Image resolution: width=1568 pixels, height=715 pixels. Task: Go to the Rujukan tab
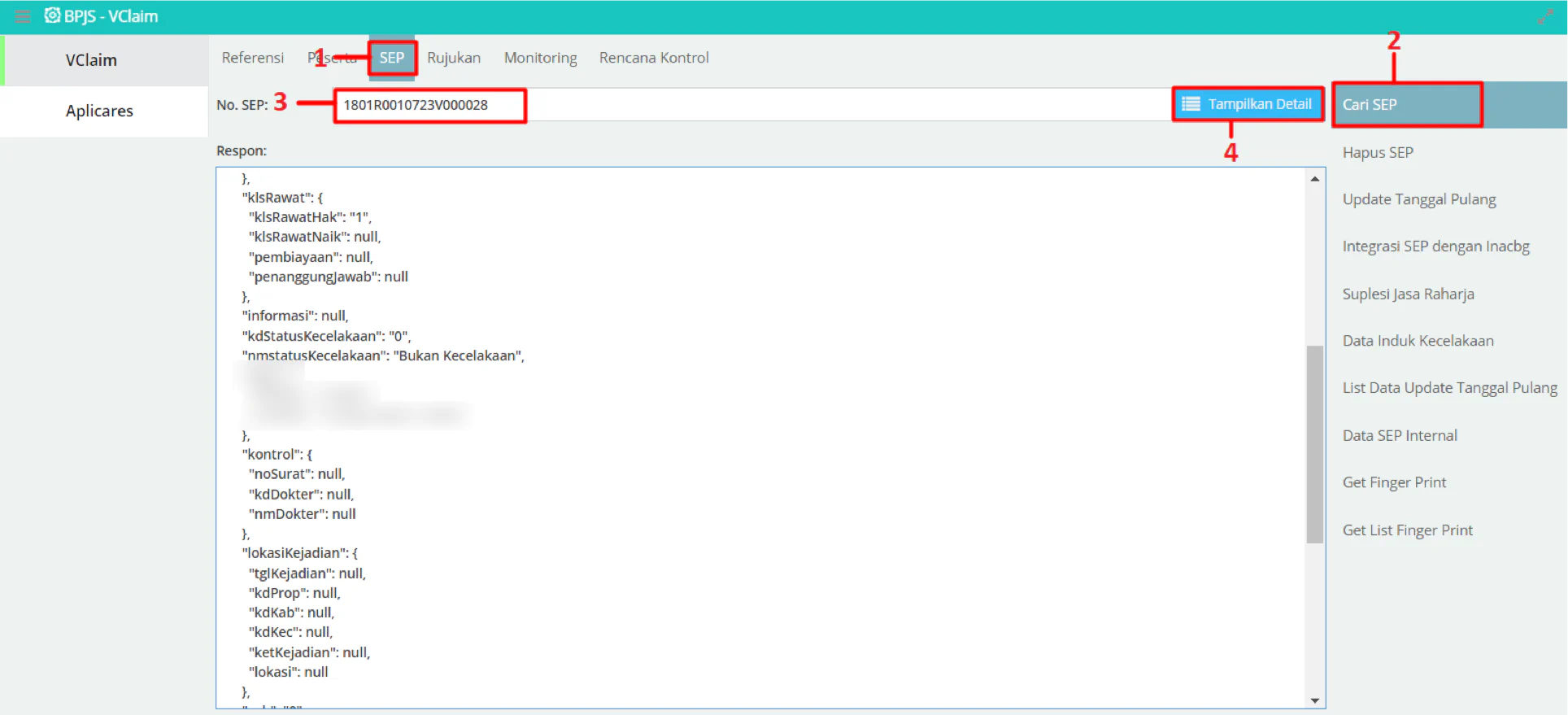click(454, 58)
